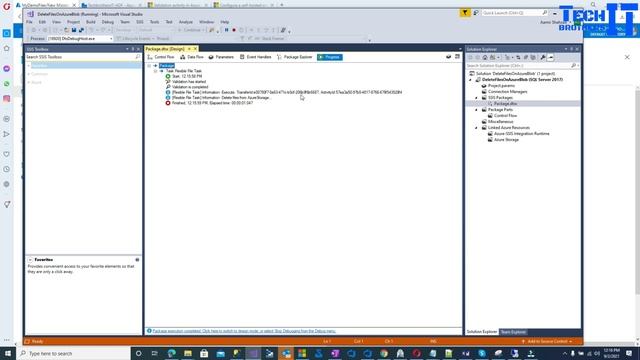
Task: Open the Microsoft Store icon on taskbar
Action: 204,353
